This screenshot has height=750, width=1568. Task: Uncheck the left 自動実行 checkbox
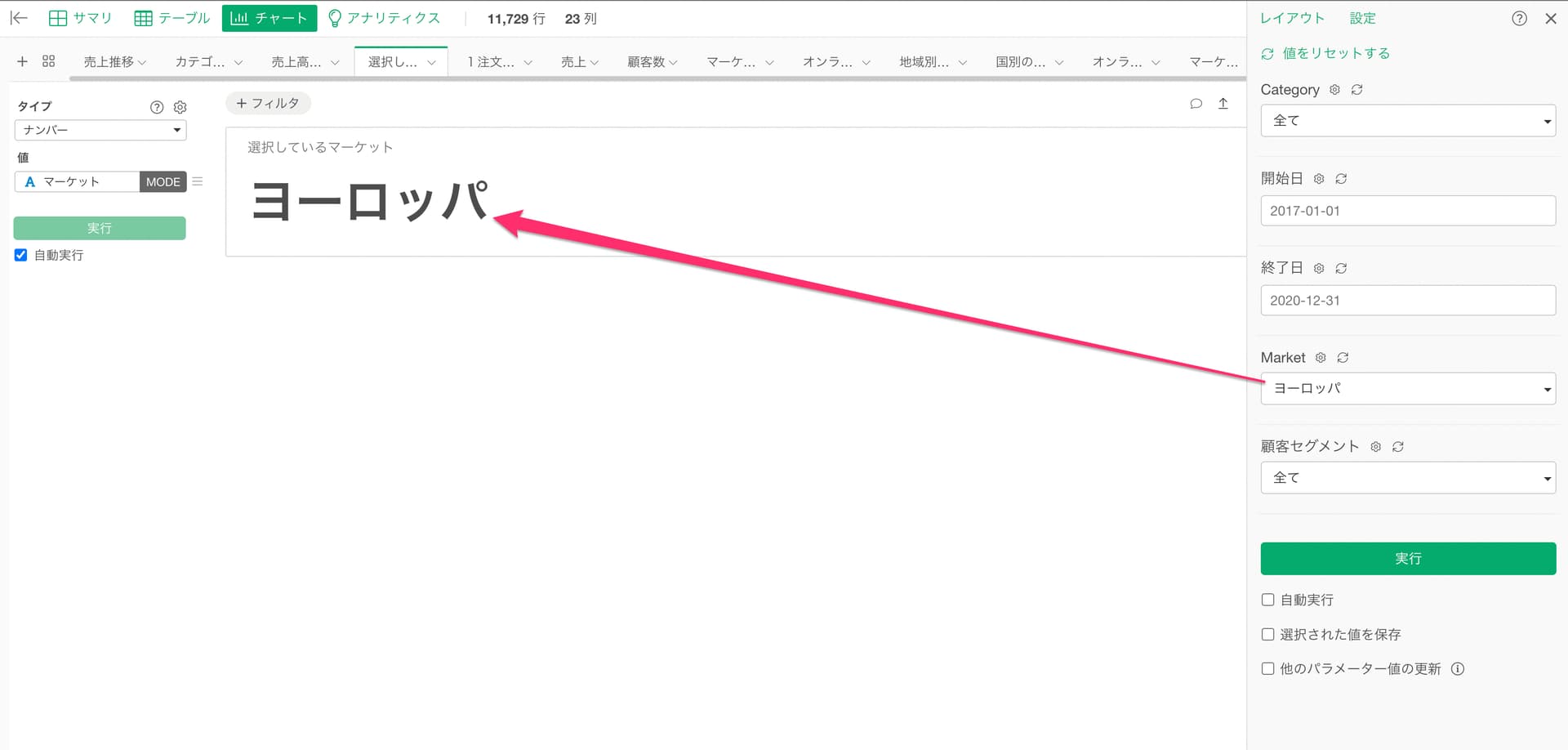pyautogui.click(x=21, y=255)
